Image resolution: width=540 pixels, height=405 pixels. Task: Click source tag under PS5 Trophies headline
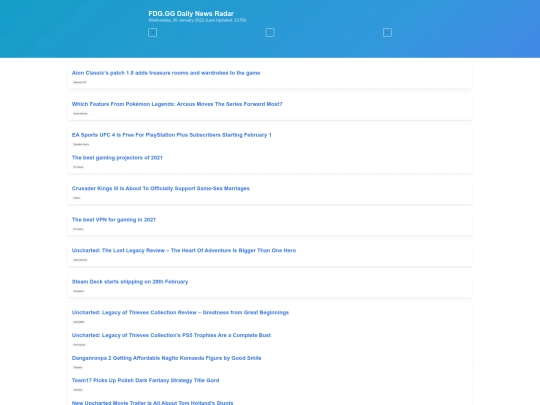80,345
